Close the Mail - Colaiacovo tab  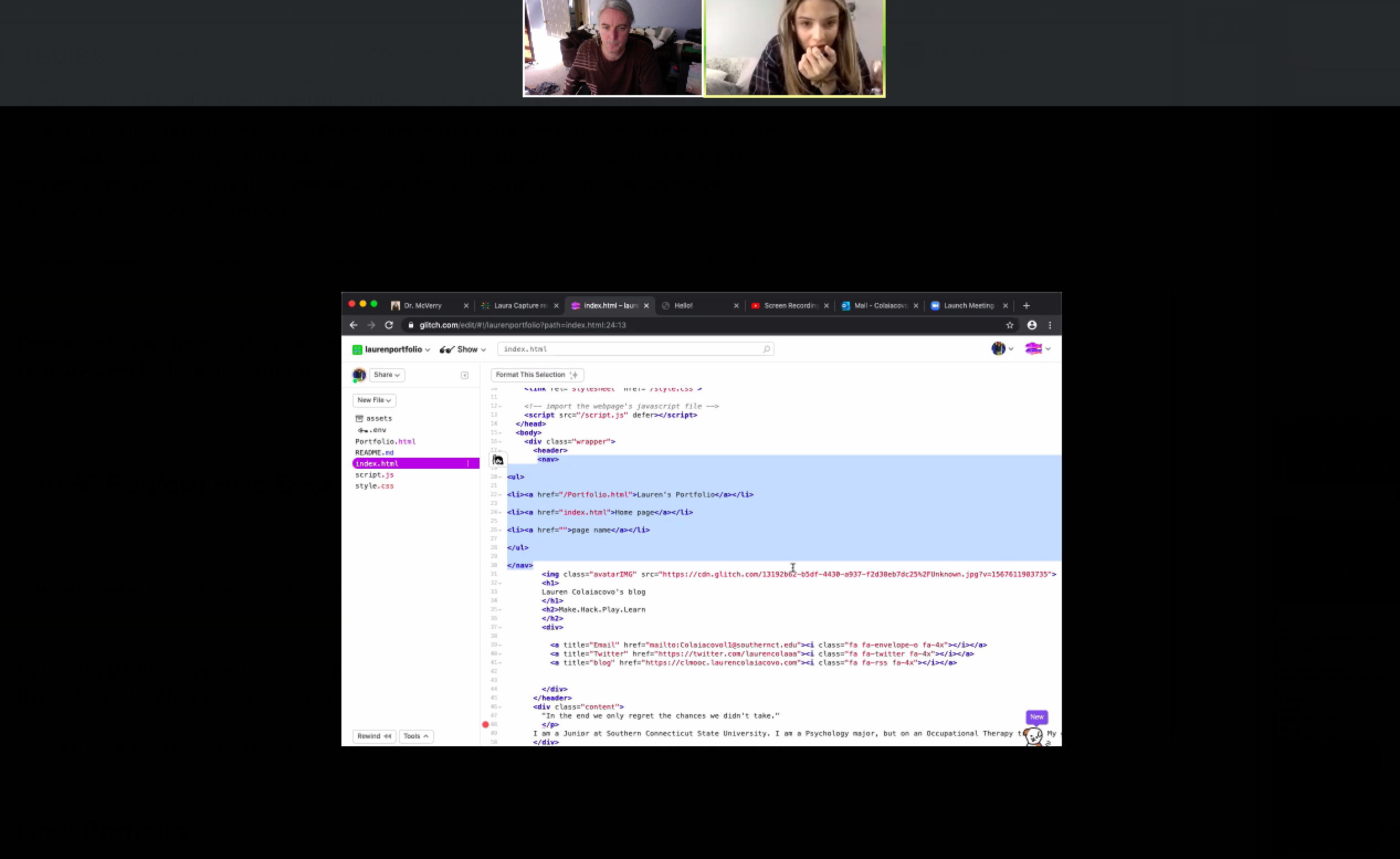[916, 306]
